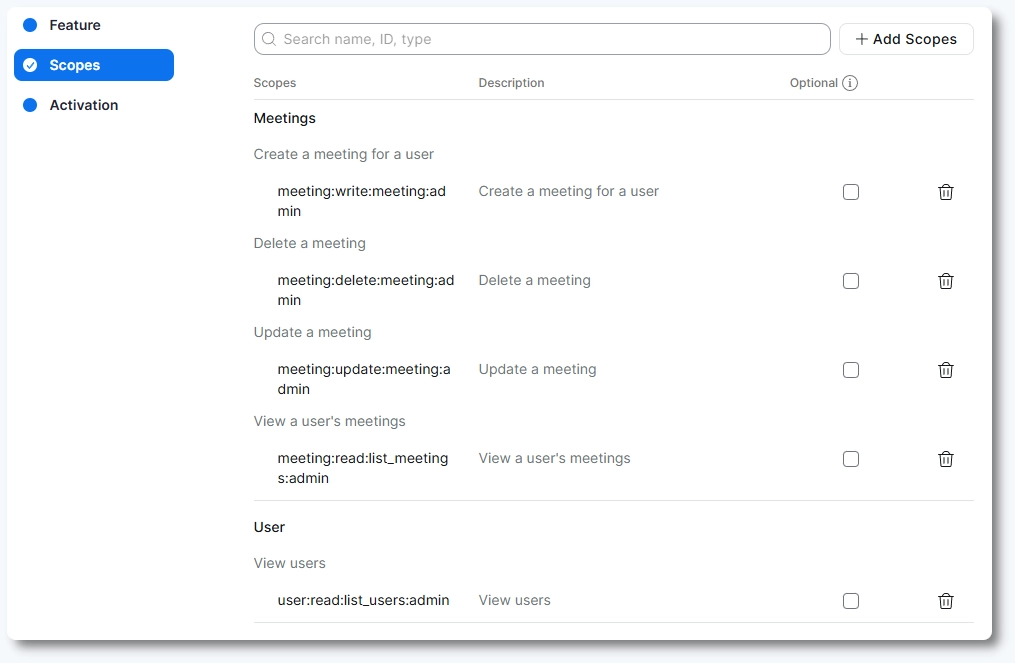Delete the meeting:write:meeting:admin scope via trash icon
Image resolution: width=1015 pixels, height=663 pixels.
[945, 192]
